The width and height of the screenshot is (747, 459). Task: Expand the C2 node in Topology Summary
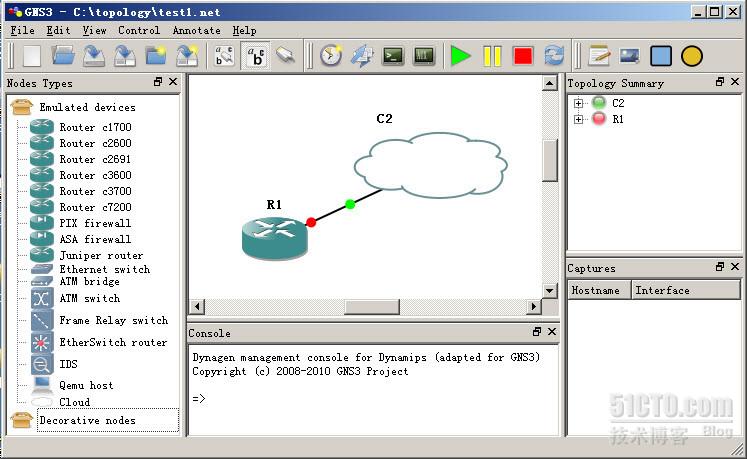578,103
